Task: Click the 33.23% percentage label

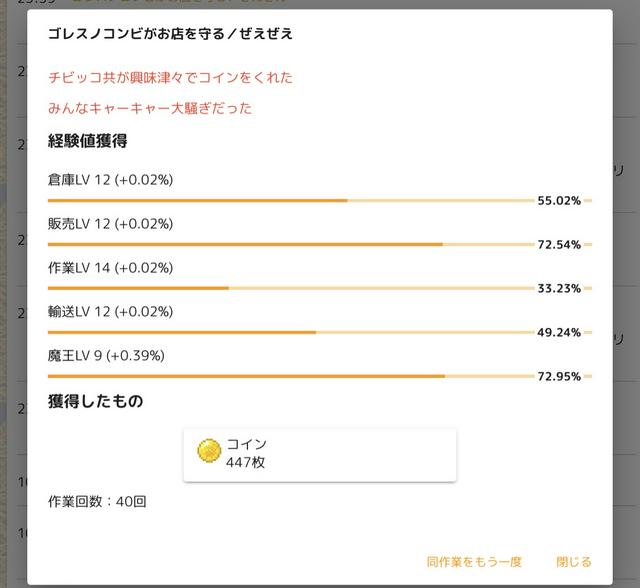Action: click(559, 289)
